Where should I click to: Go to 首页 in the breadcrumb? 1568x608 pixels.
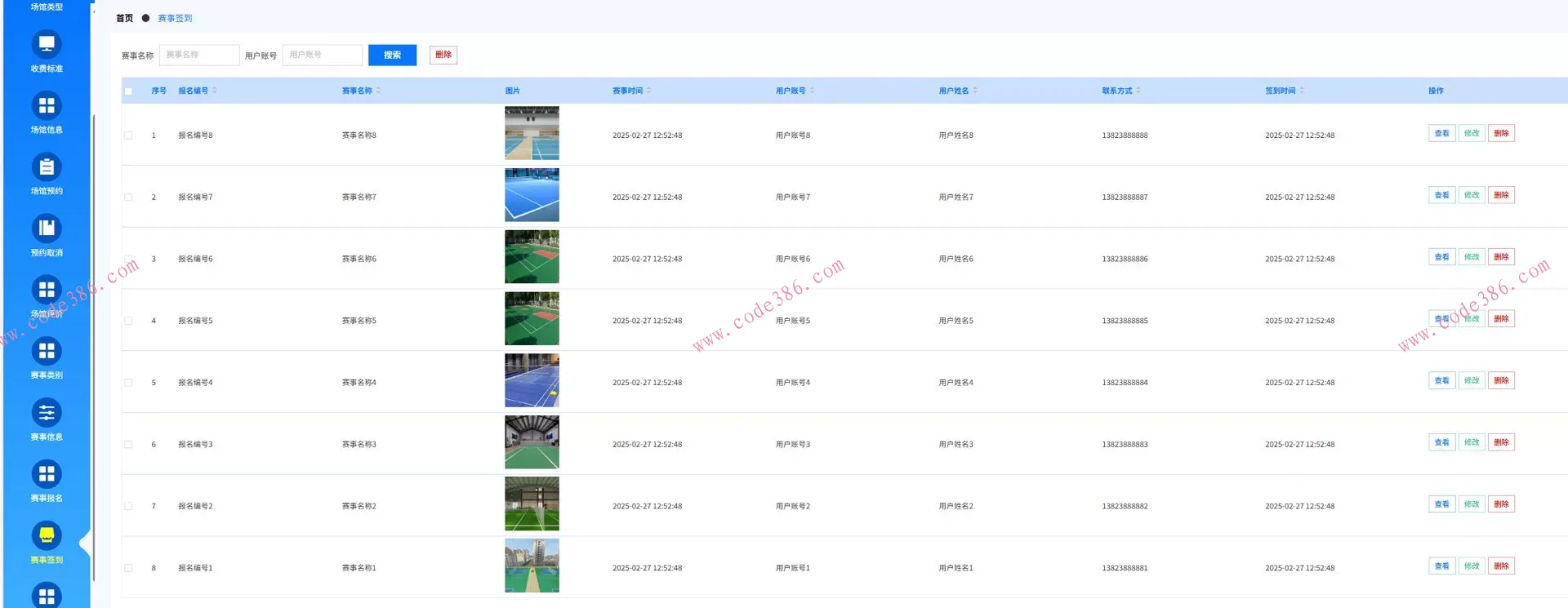tap(124, 18)
